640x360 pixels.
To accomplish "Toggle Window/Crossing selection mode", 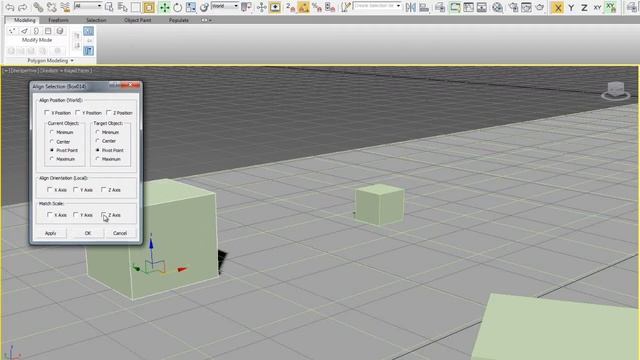I will [149, 7].
